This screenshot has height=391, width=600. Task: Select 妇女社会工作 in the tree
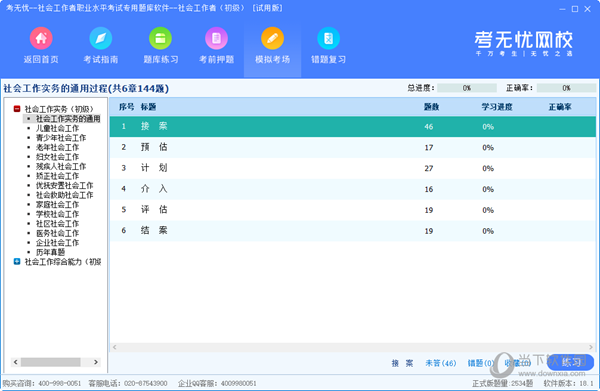57,157
